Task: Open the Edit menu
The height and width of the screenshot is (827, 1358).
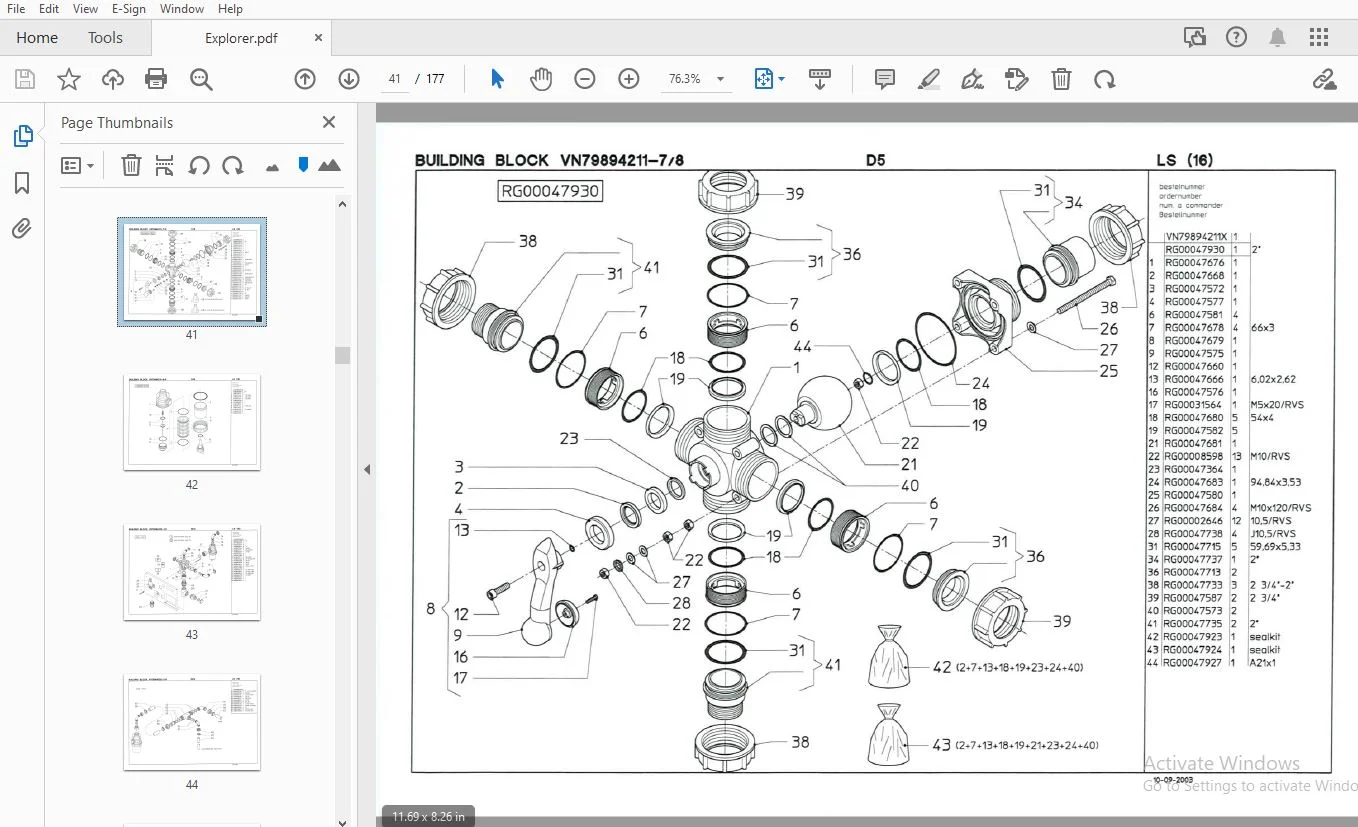Action: [x=49, y=9]
